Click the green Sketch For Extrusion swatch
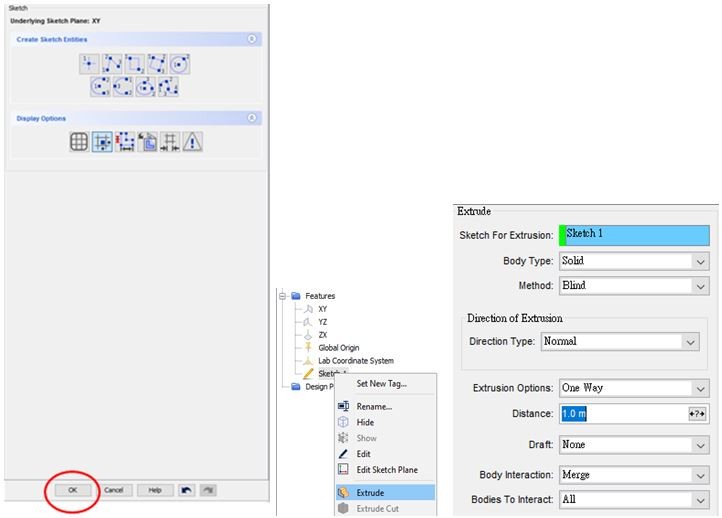Image resolution: width=722 pixels, height=518 pixels. click(x=562, y=235)
